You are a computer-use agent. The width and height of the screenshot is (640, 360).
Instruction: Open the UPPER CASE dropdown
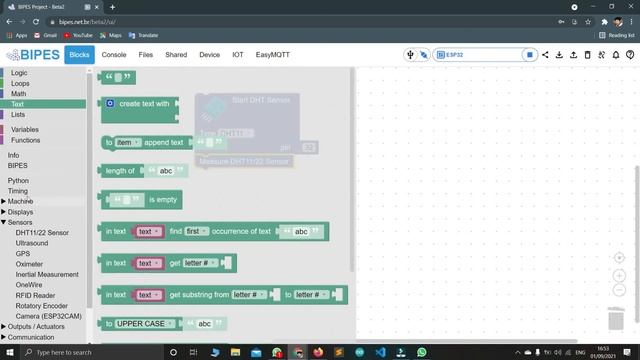[x=145, y=324]
